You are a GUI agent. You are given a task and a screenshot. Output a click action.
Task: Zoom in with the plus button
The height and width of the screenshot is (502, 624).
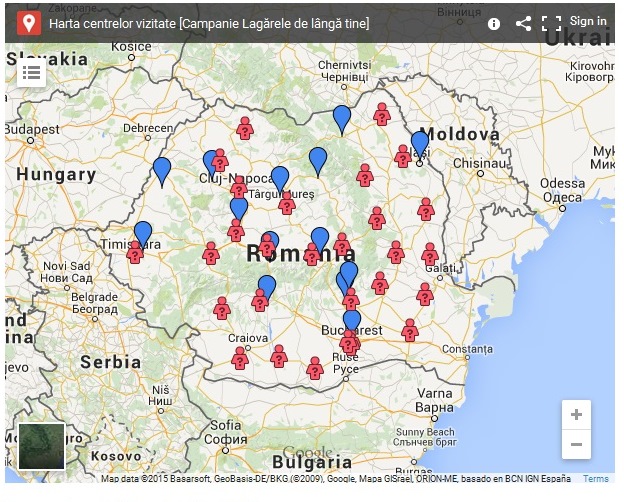click(576, 415)
